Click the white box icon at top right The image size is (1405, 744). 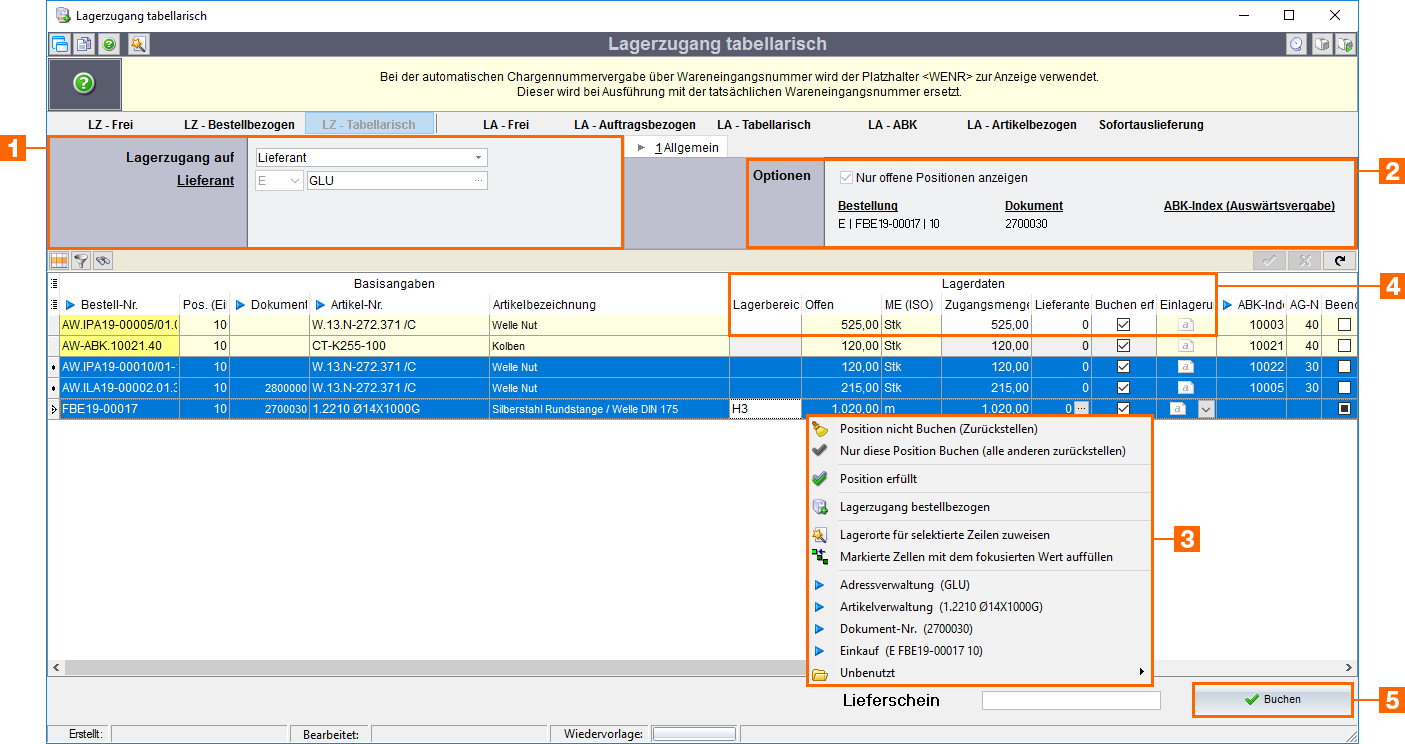(1322, 44)
